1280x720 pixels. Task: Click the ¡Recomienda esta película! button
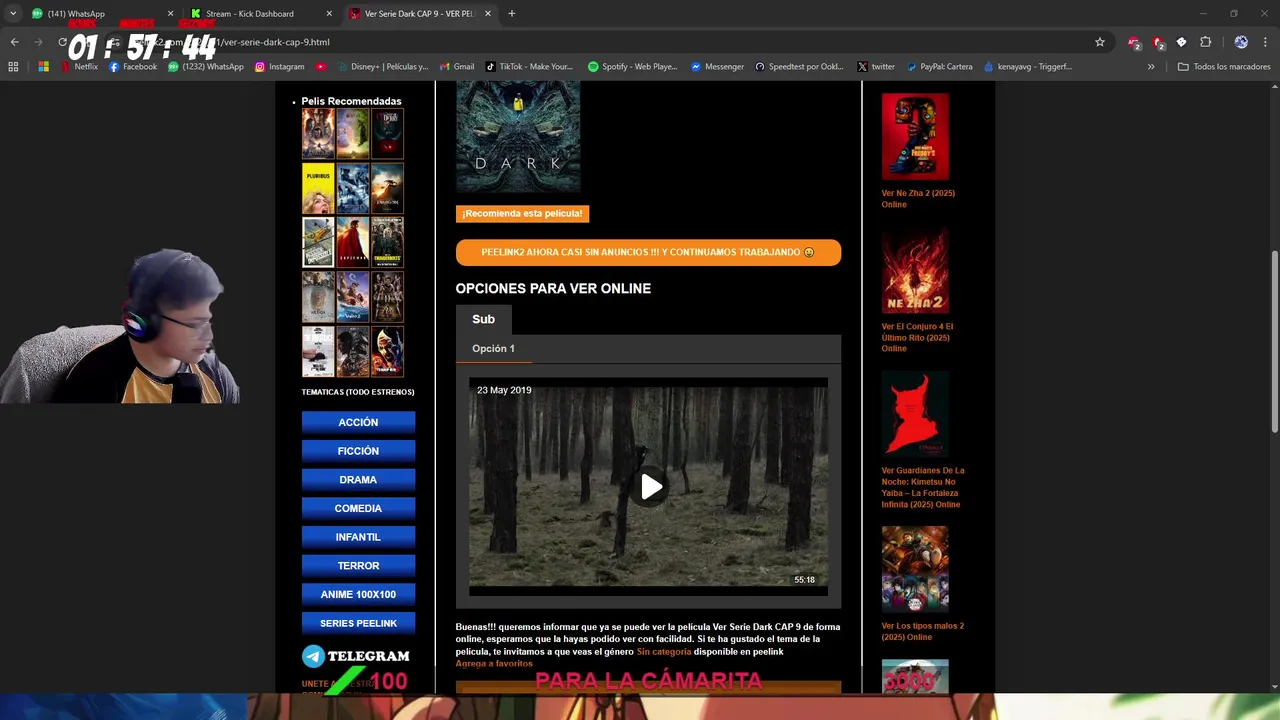click(x=522, y=214)
